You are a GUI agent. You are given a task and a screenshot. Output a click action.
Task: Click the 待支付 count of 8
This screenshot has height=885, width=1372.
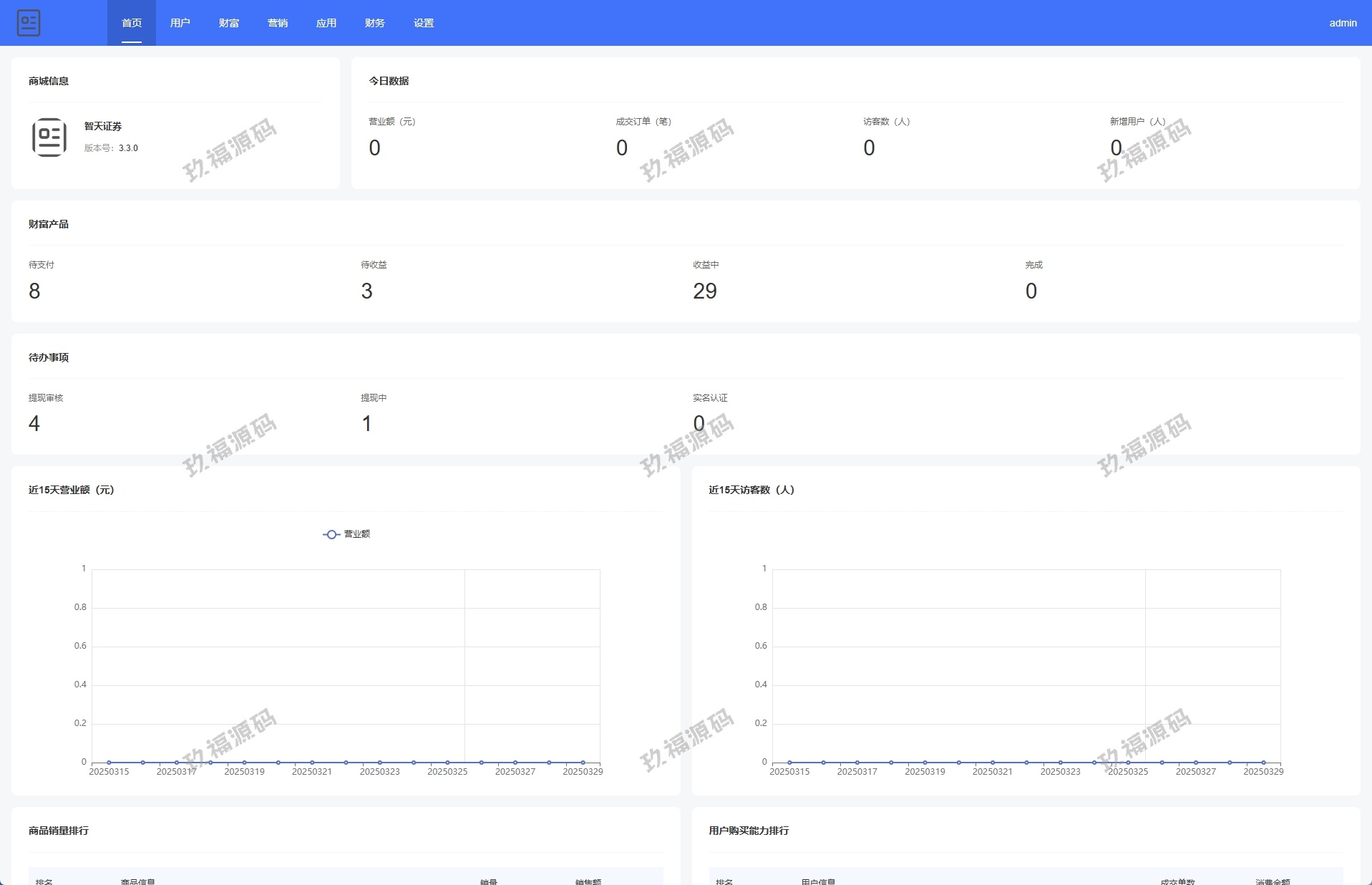(x=34, y=291)
